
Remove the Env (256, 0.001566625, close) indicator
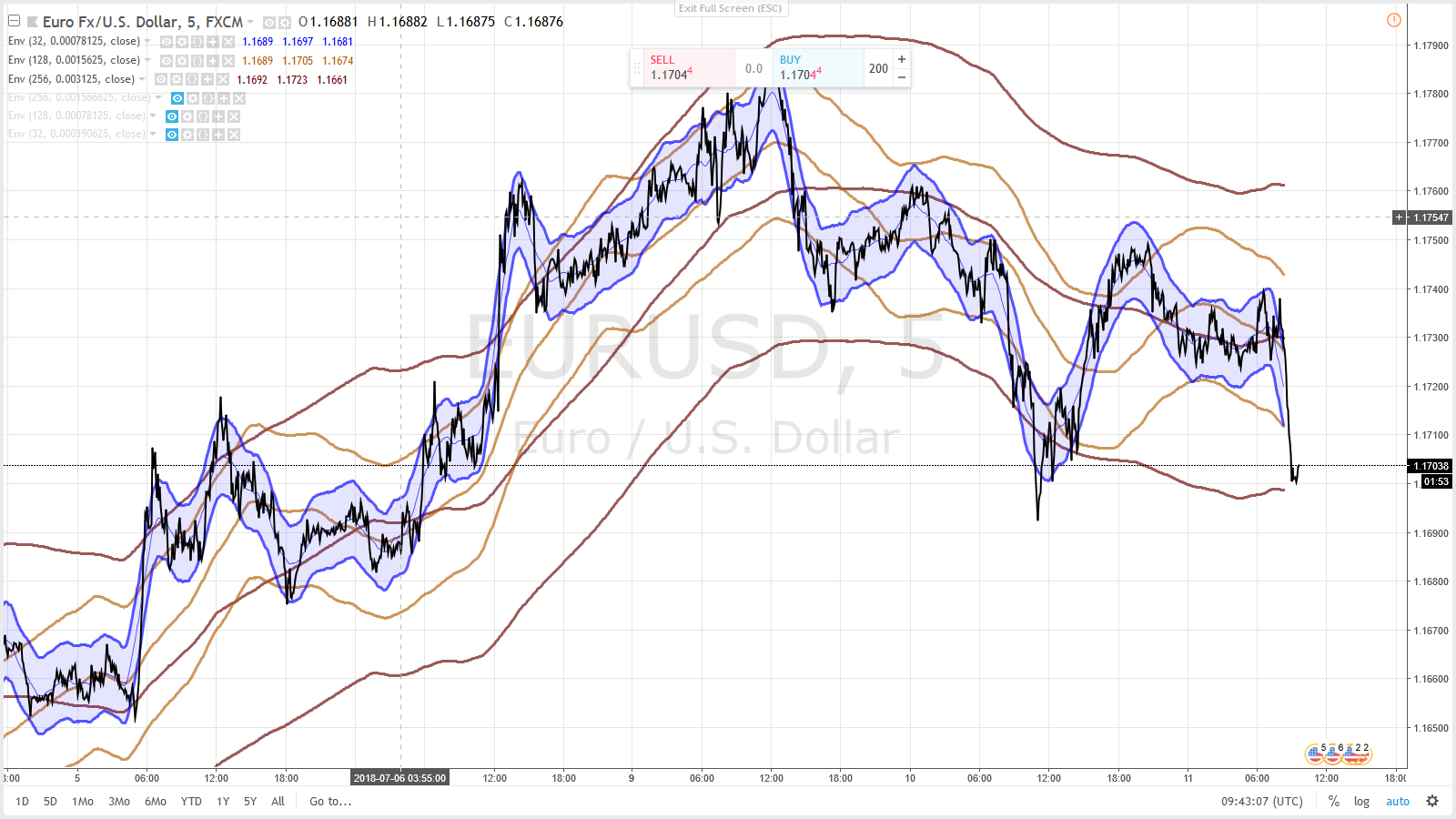click(x=239, y=98)
